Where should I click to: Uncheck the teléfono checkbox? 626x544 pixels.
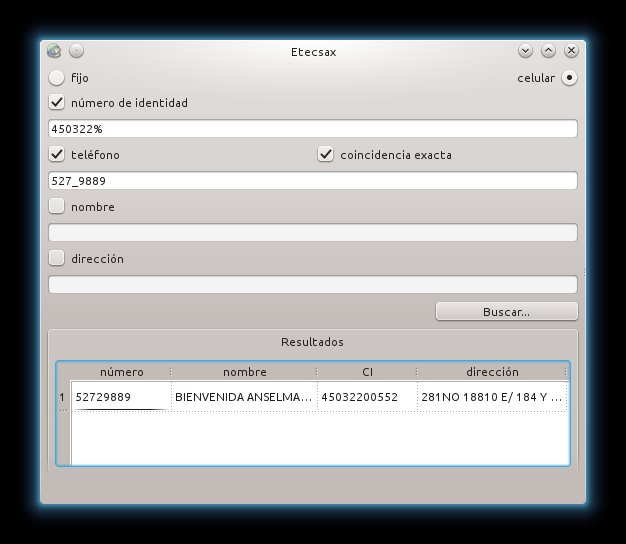[57, 154]
